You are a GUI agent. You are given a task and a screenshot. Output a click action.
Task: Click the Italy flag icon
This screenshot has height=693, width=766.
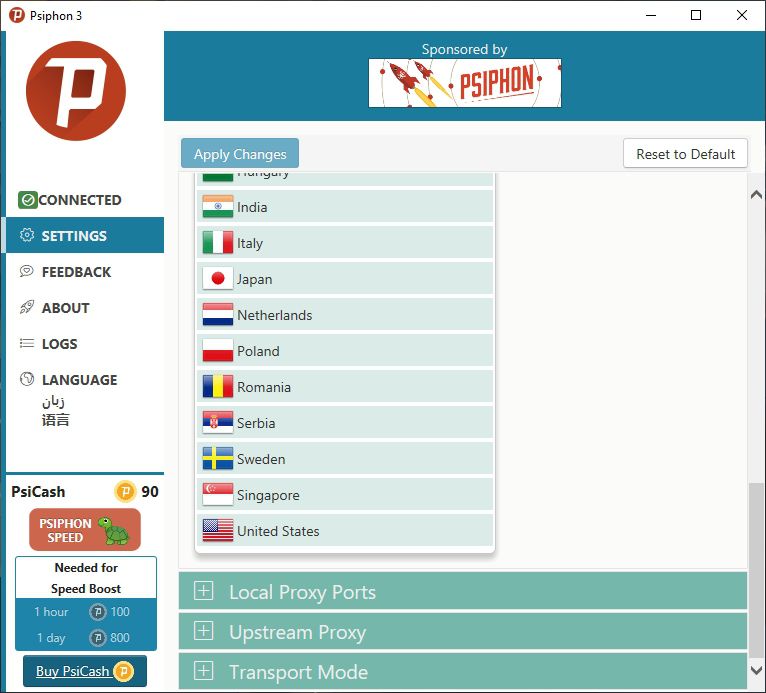click(x=218, y=243)
